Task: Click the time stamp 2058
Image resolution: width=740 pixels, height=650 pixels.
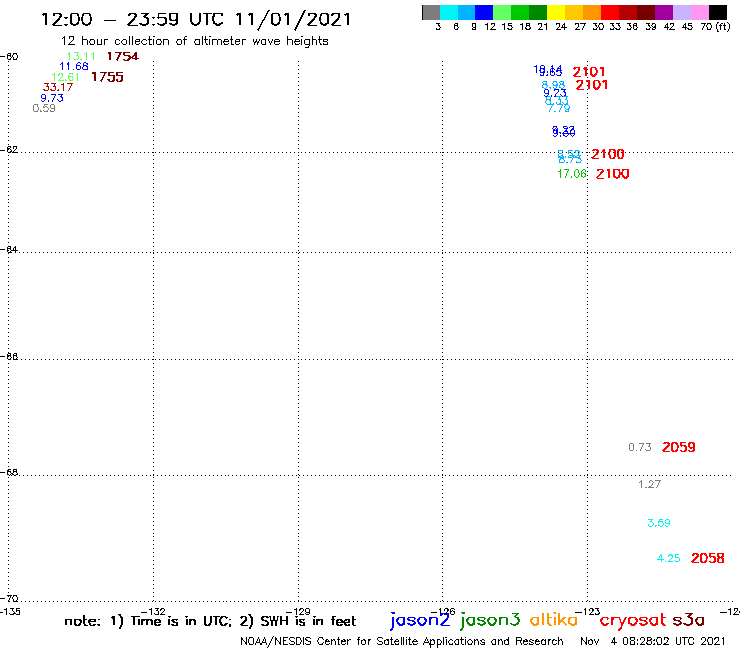Action: coord(707,558)
